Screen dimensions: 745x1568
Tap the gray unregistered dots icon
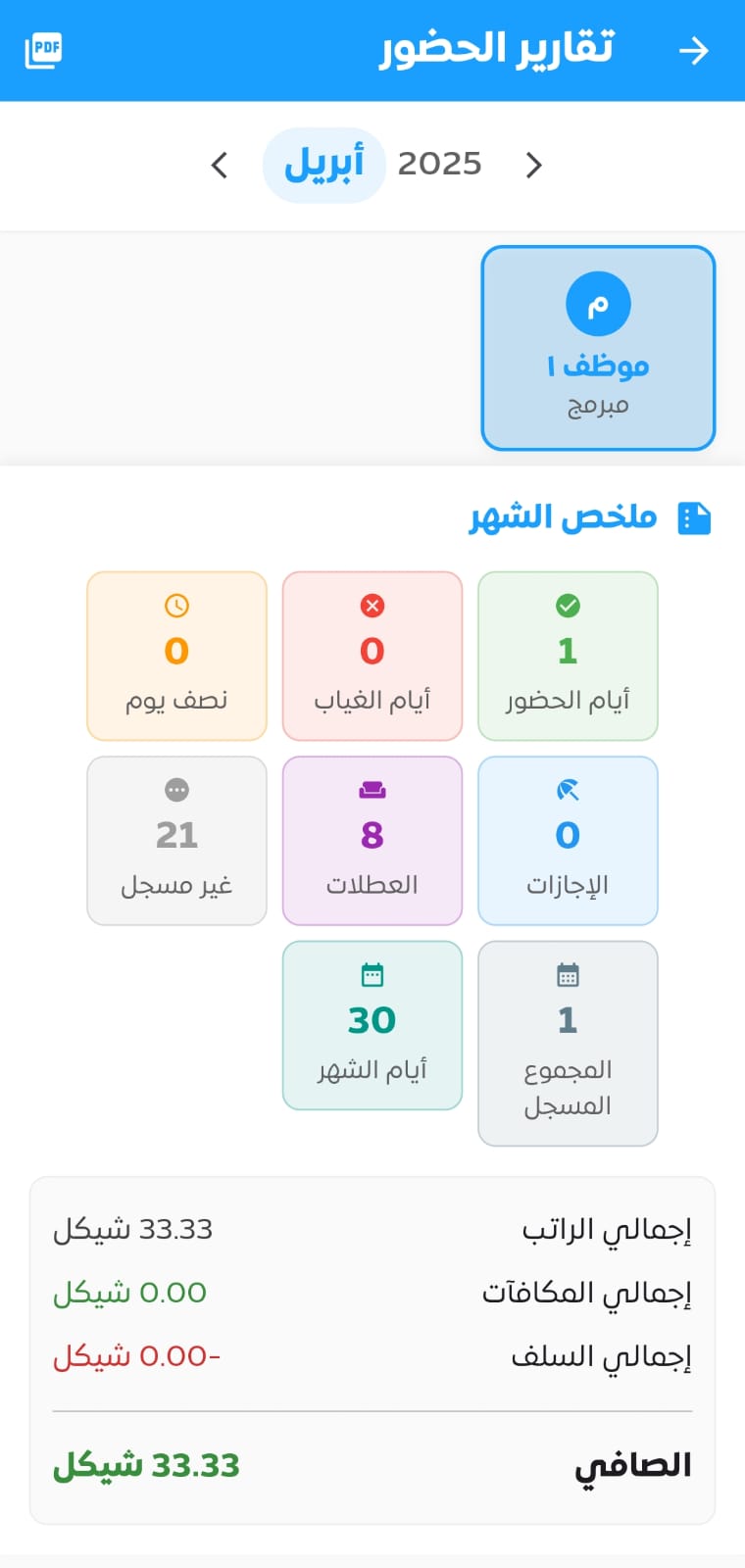tap(176, 790)
